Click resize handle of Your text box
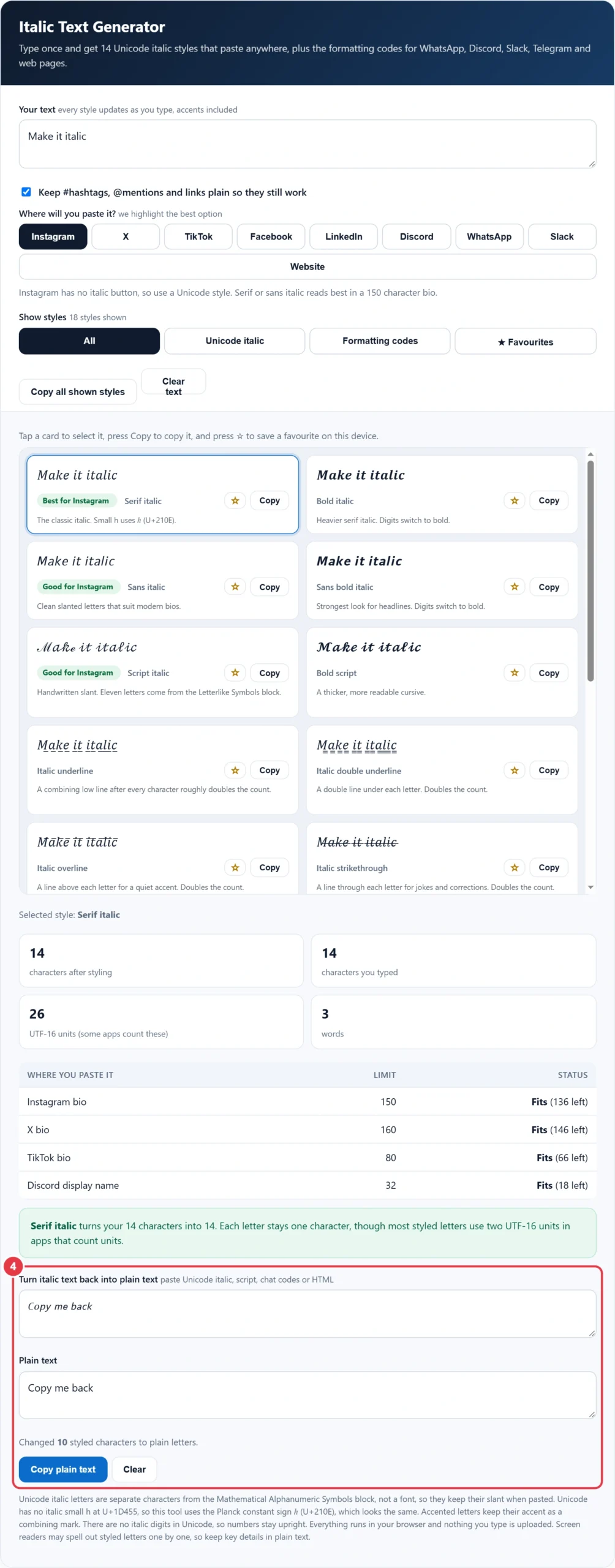The image size is (615, 1568). point(592,164)
